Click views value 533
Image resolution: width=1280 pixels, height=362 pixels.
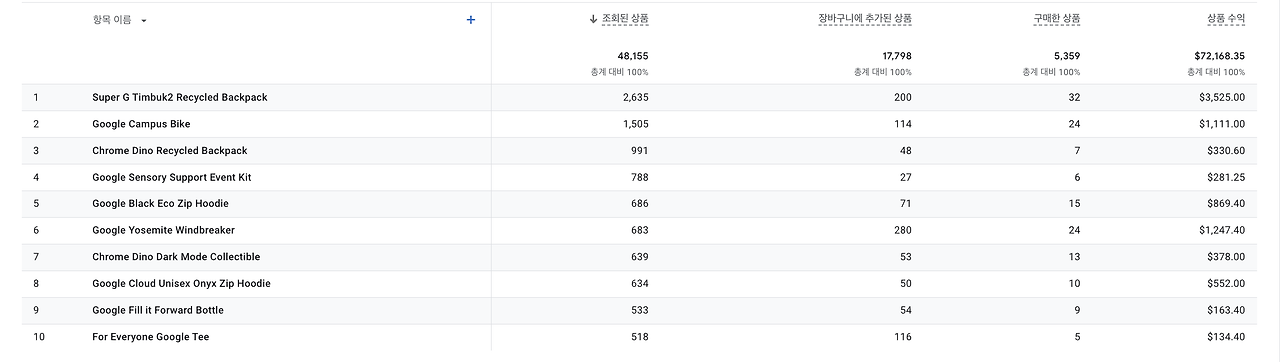tap(639, 310)
